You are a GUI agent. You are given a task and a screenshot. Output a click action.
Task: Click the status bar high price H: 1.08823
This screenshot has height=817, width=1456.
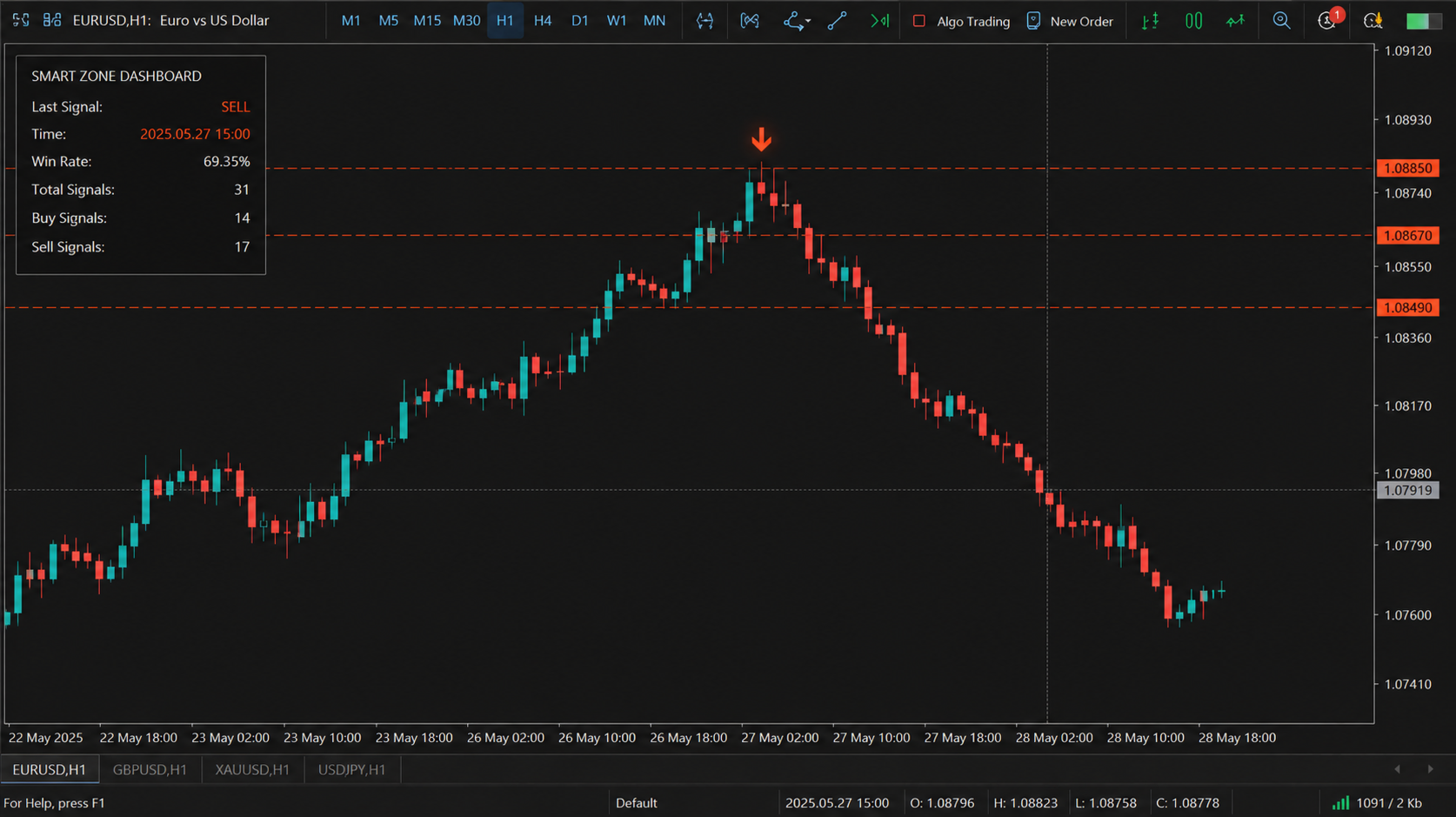pyautogui.click(x=1025, y=802)
